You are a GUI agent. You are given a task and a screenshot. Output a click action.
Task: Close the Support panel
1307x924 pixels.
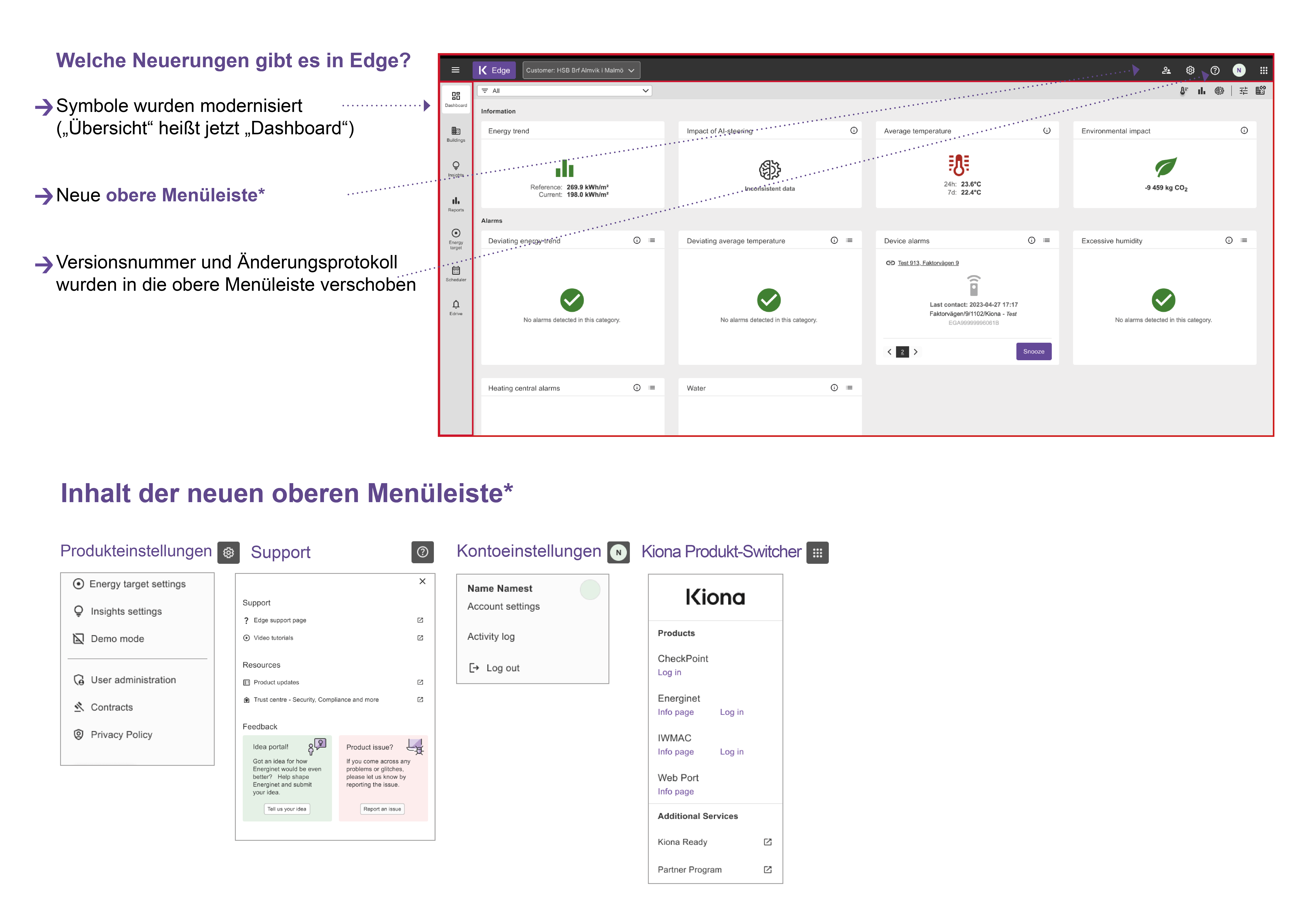(x=422, y=581)
